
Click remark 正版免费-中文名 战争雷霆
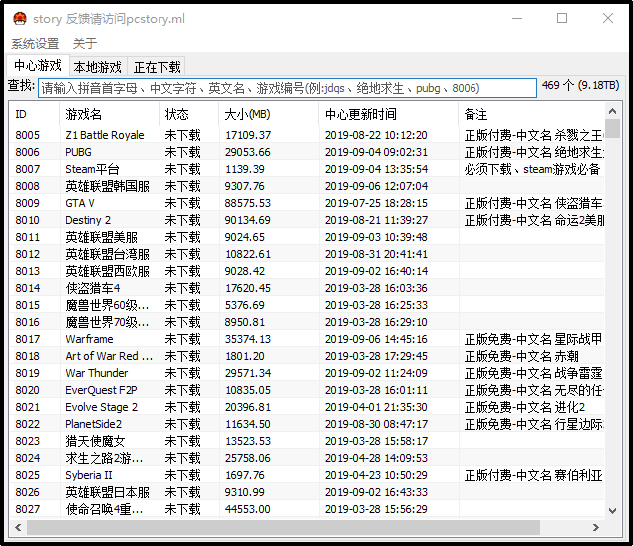click(x=533, y=373)
